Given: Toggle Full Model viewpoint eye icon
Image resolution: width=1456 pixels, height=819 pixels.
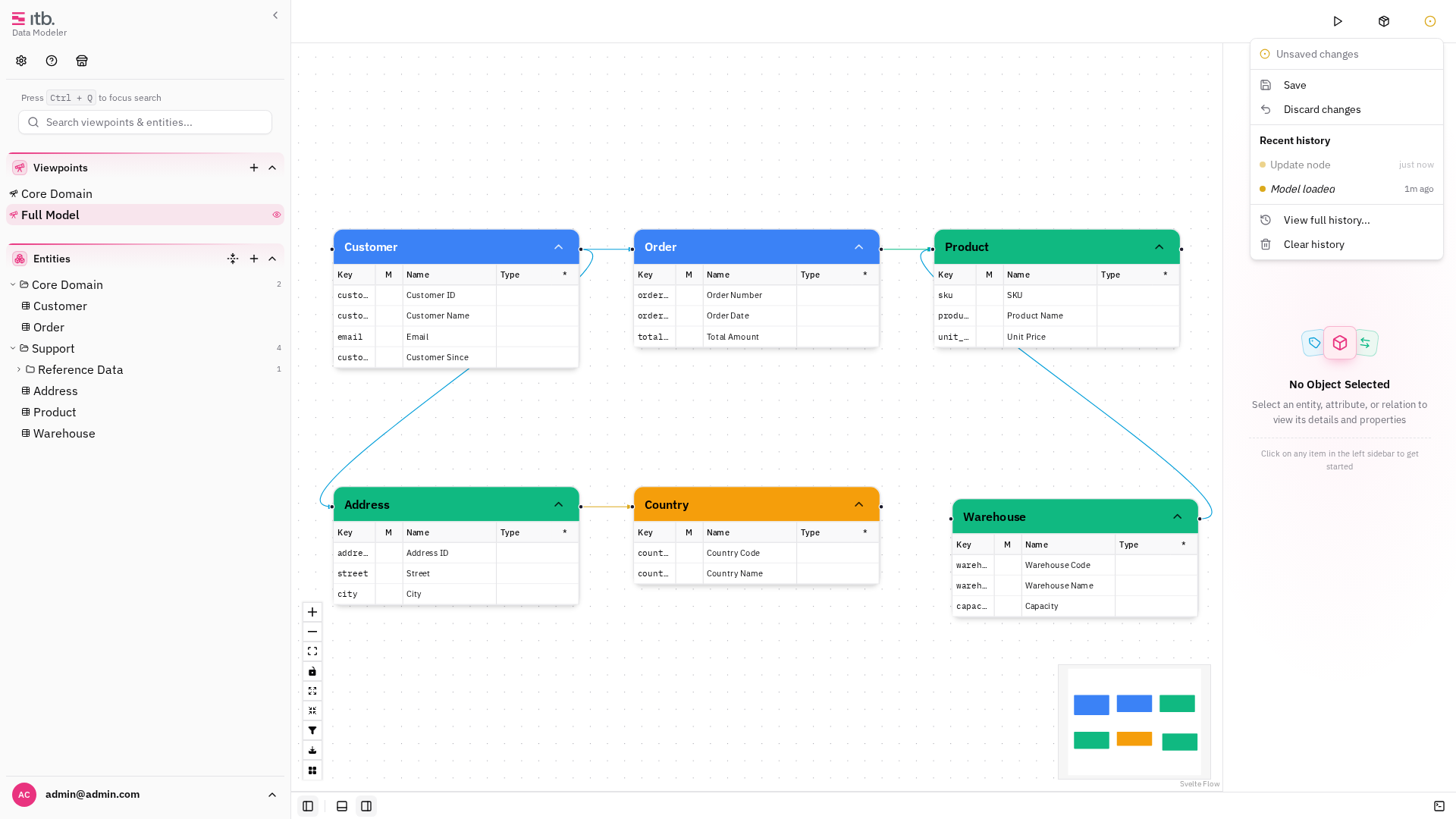Looking at the screenshot, I should (277, 215).
